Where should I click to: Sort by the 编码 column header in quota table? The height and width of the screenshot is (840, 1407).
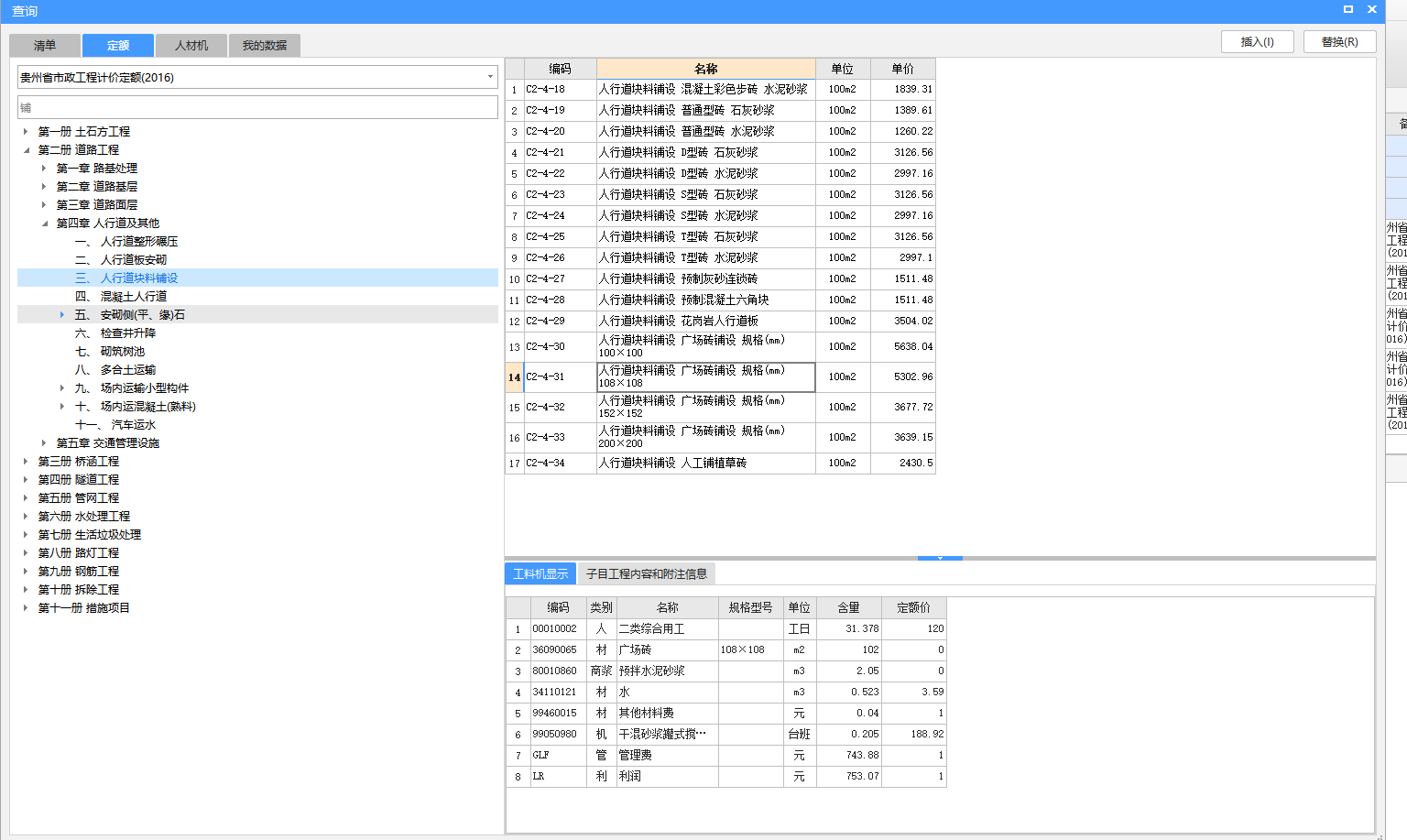click(x=560, y=69)
